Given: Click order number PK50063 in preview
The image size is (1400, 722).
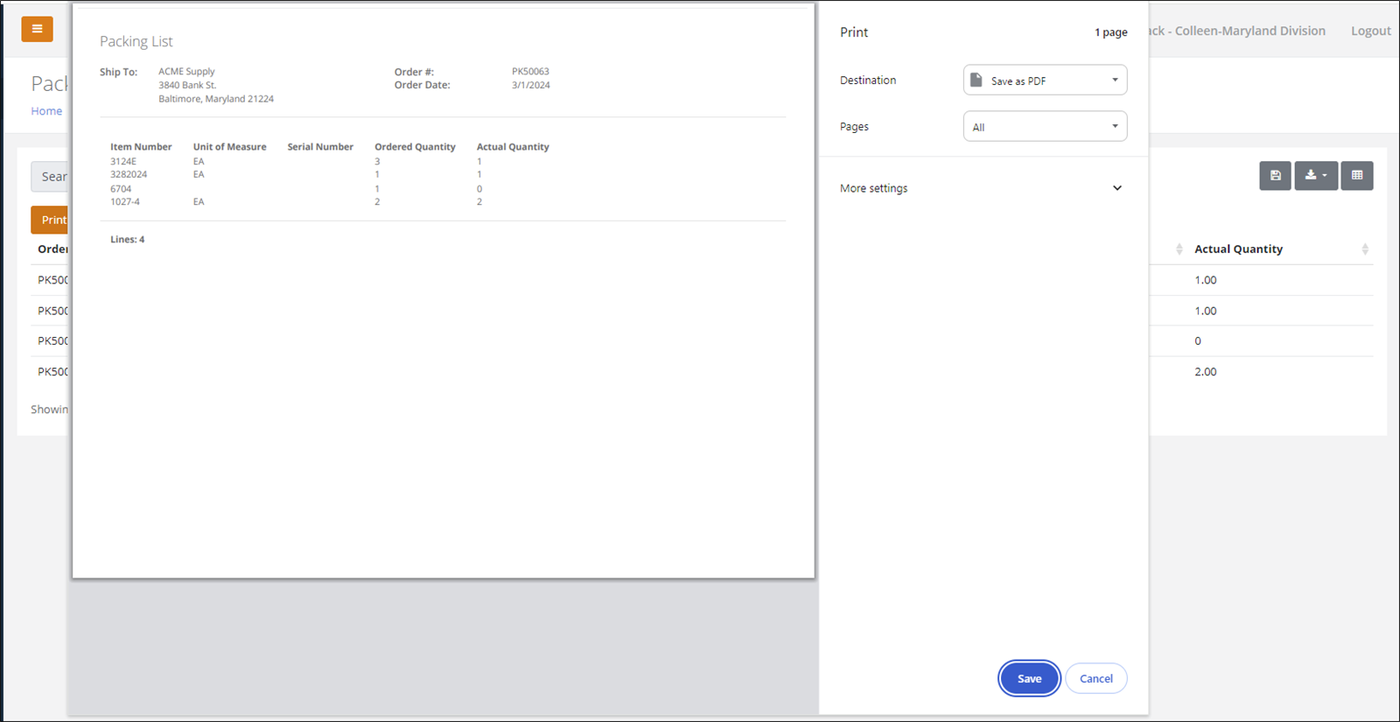Looking at the screenshot, I should (530, 72).
